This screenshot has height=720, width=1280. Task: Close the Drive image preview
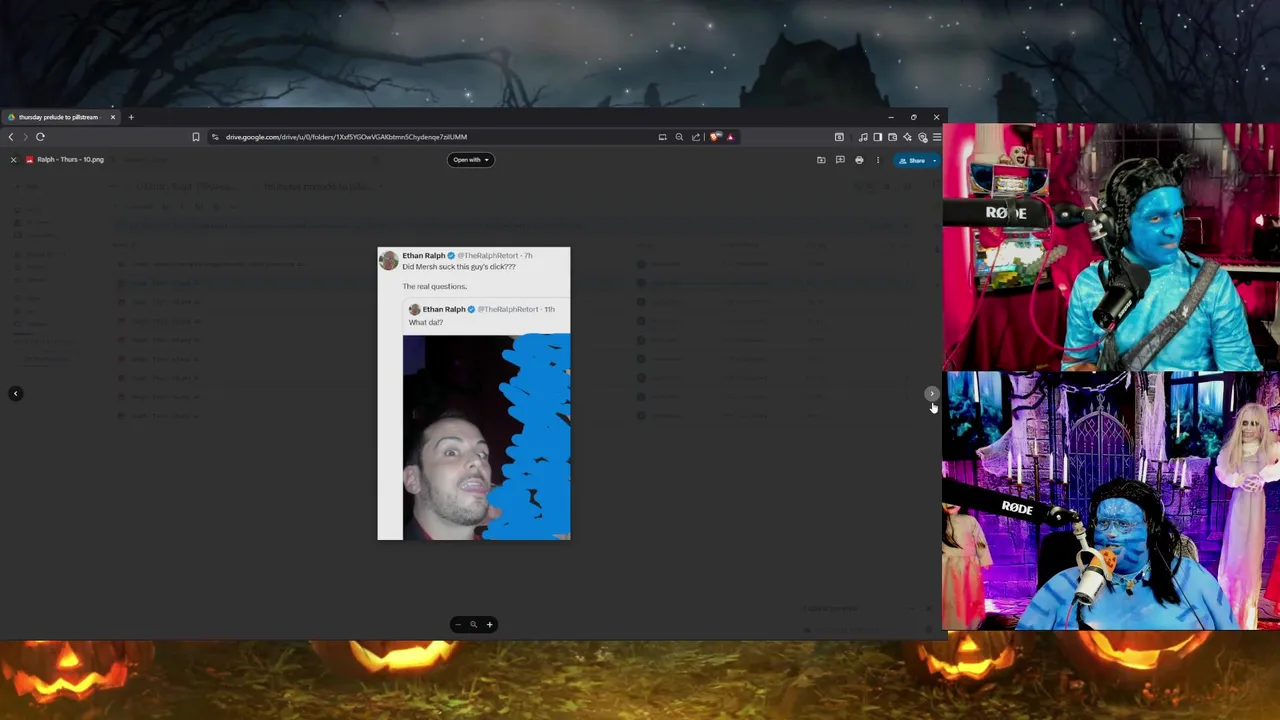tap(14, 160)
